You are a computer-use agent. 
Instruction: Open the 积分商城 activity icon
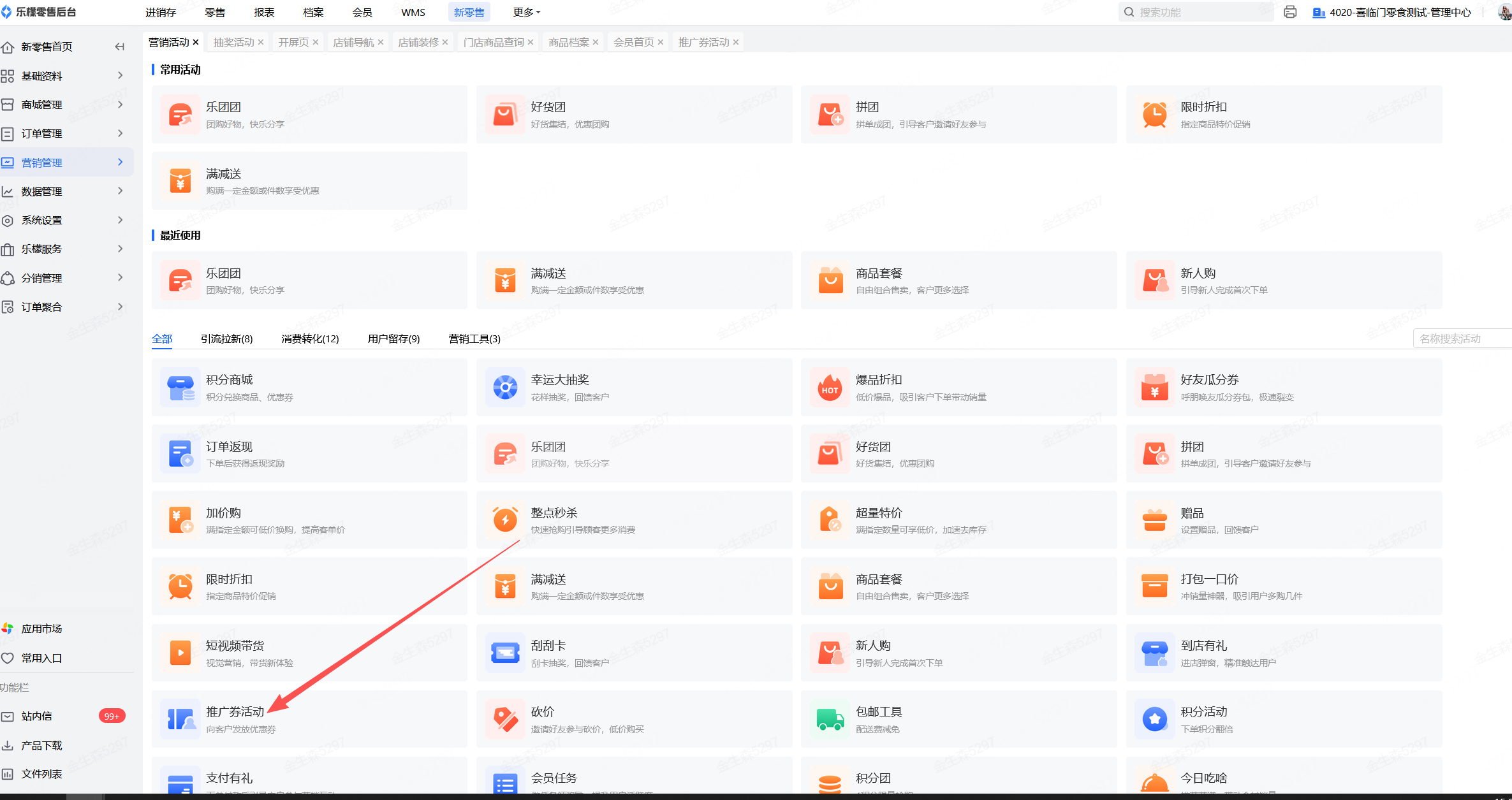click(x=180, y=388)
